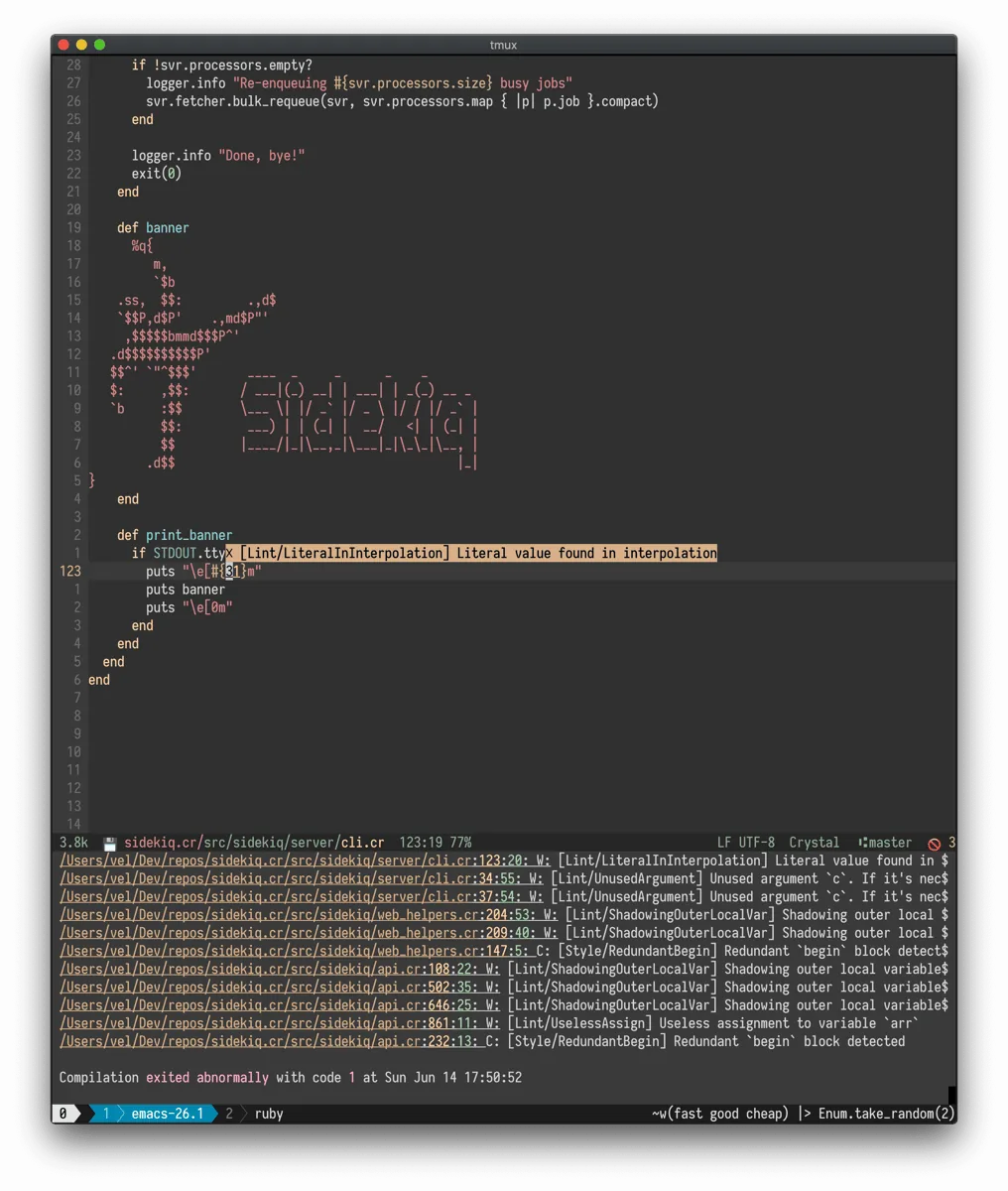Select tmux session indicator 0

tap(63, 1114)
